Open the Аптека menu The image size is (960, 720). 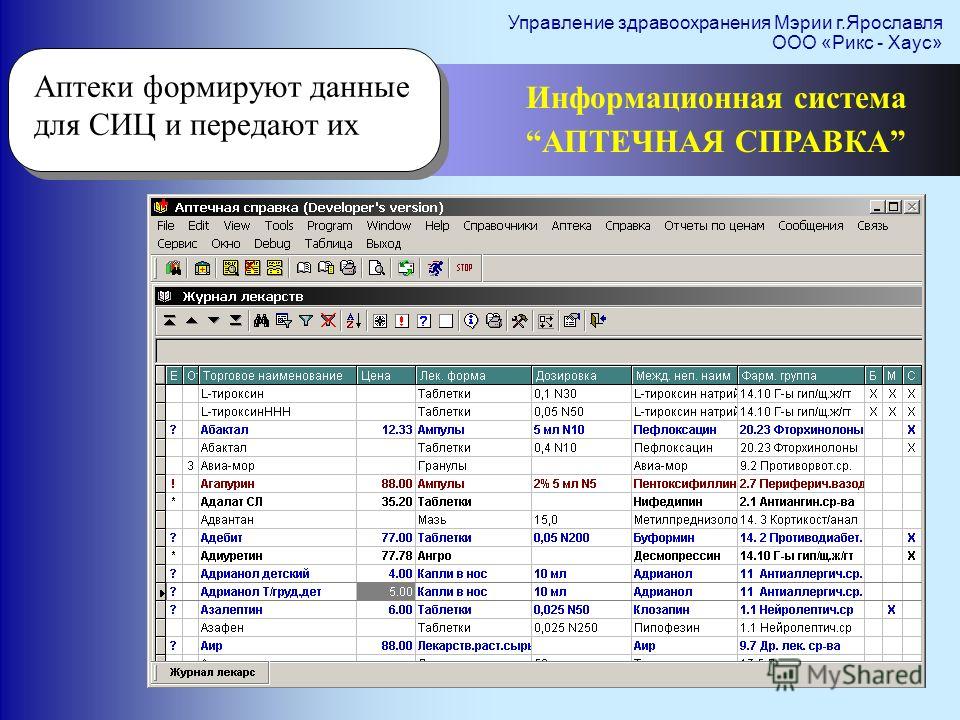click(571, 225)
